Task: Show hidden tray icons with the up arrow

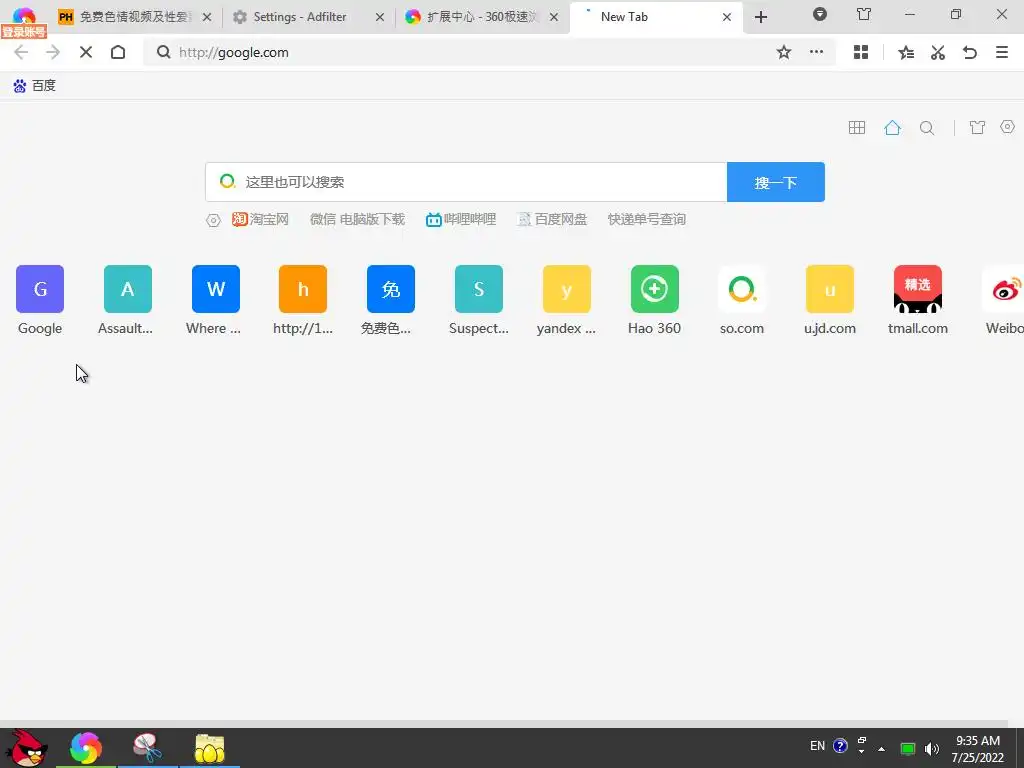Action: pos(882,748)
